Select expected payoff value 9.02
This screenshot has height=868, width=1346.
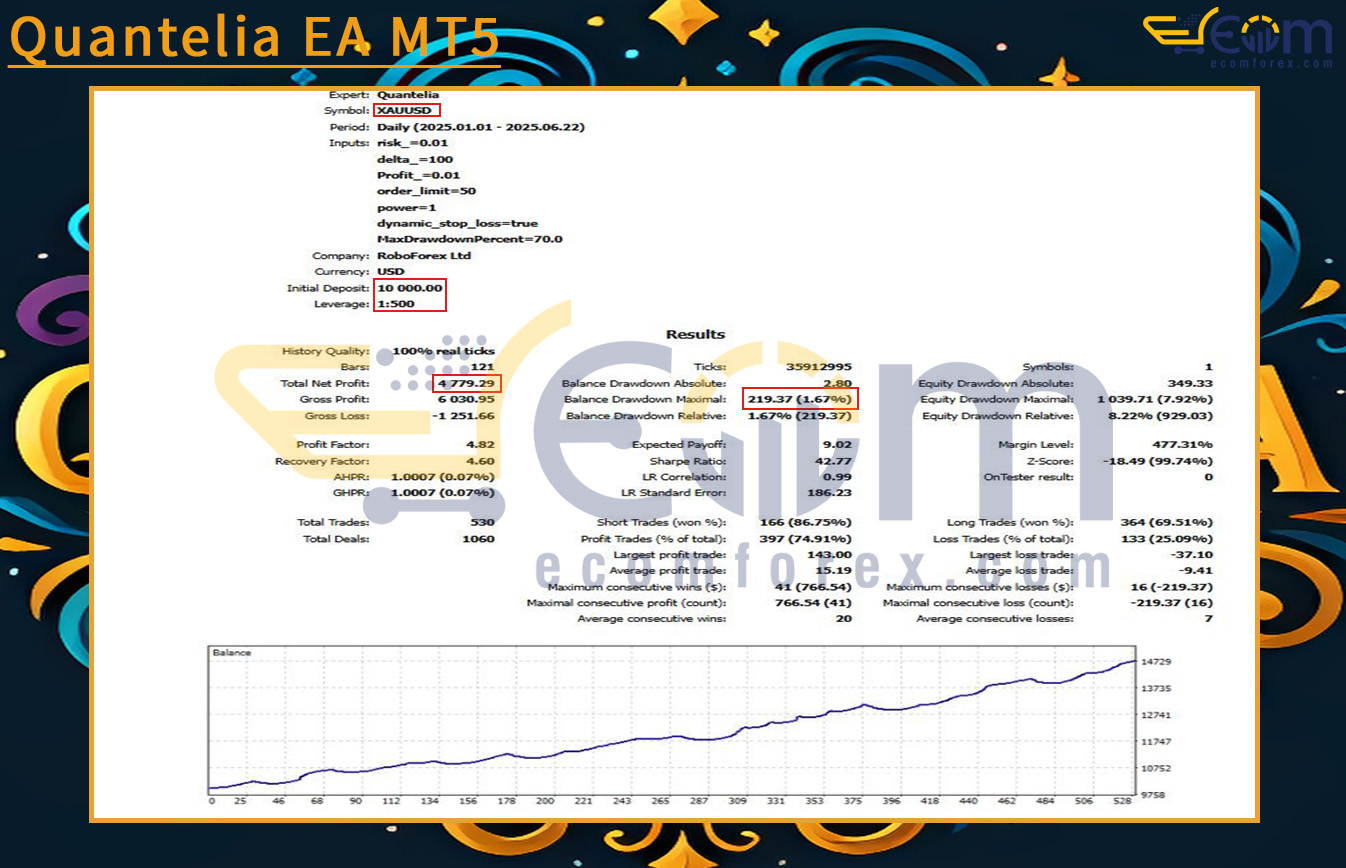pyautogui.click(x=837, y=444)
